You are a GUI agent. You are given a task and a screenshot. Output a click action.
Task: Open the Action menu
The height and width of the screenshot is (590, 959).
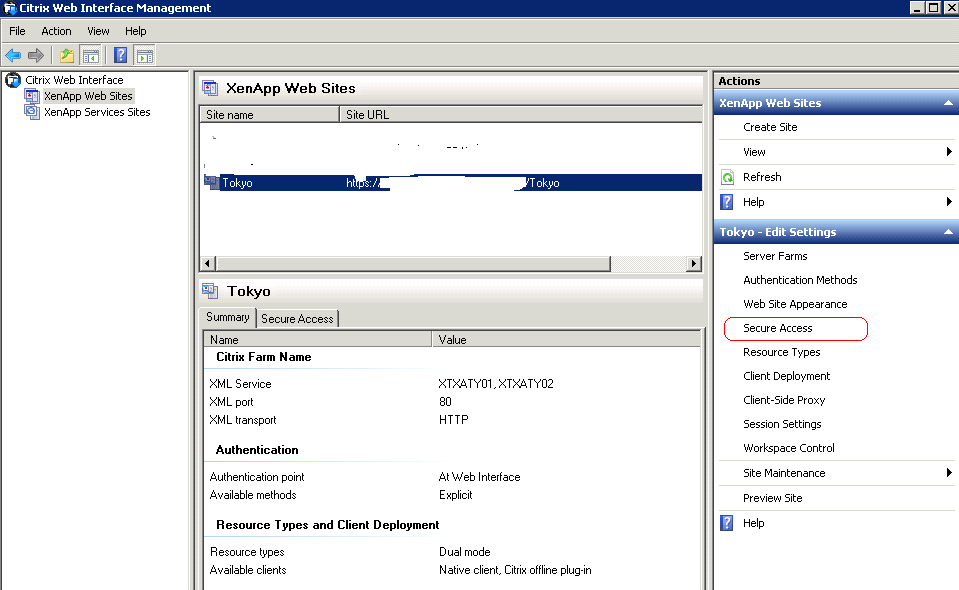(x=56, y=31)
